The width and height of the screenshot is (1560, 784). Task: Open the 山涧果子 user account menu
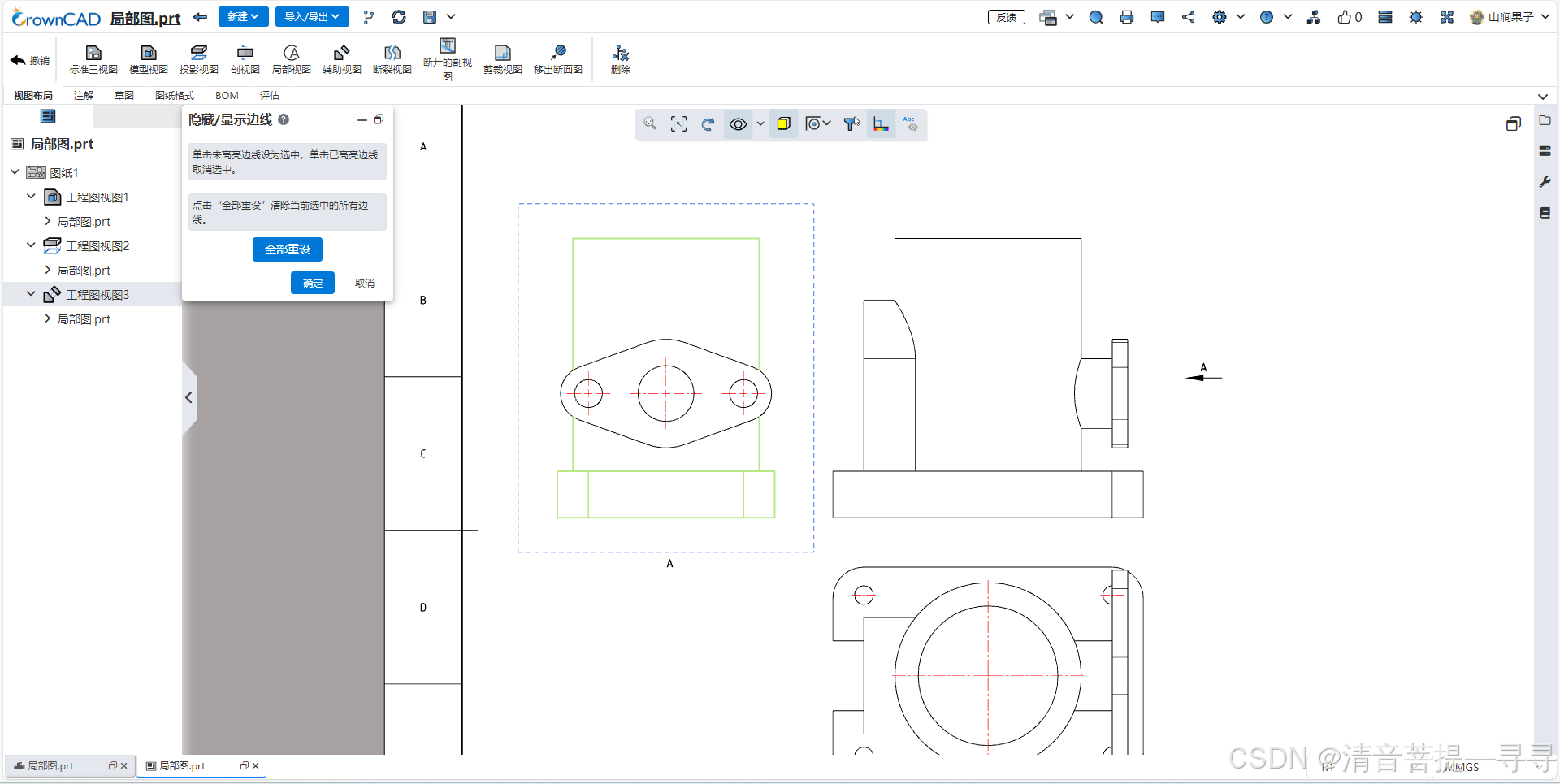(x=1509, y=17)
